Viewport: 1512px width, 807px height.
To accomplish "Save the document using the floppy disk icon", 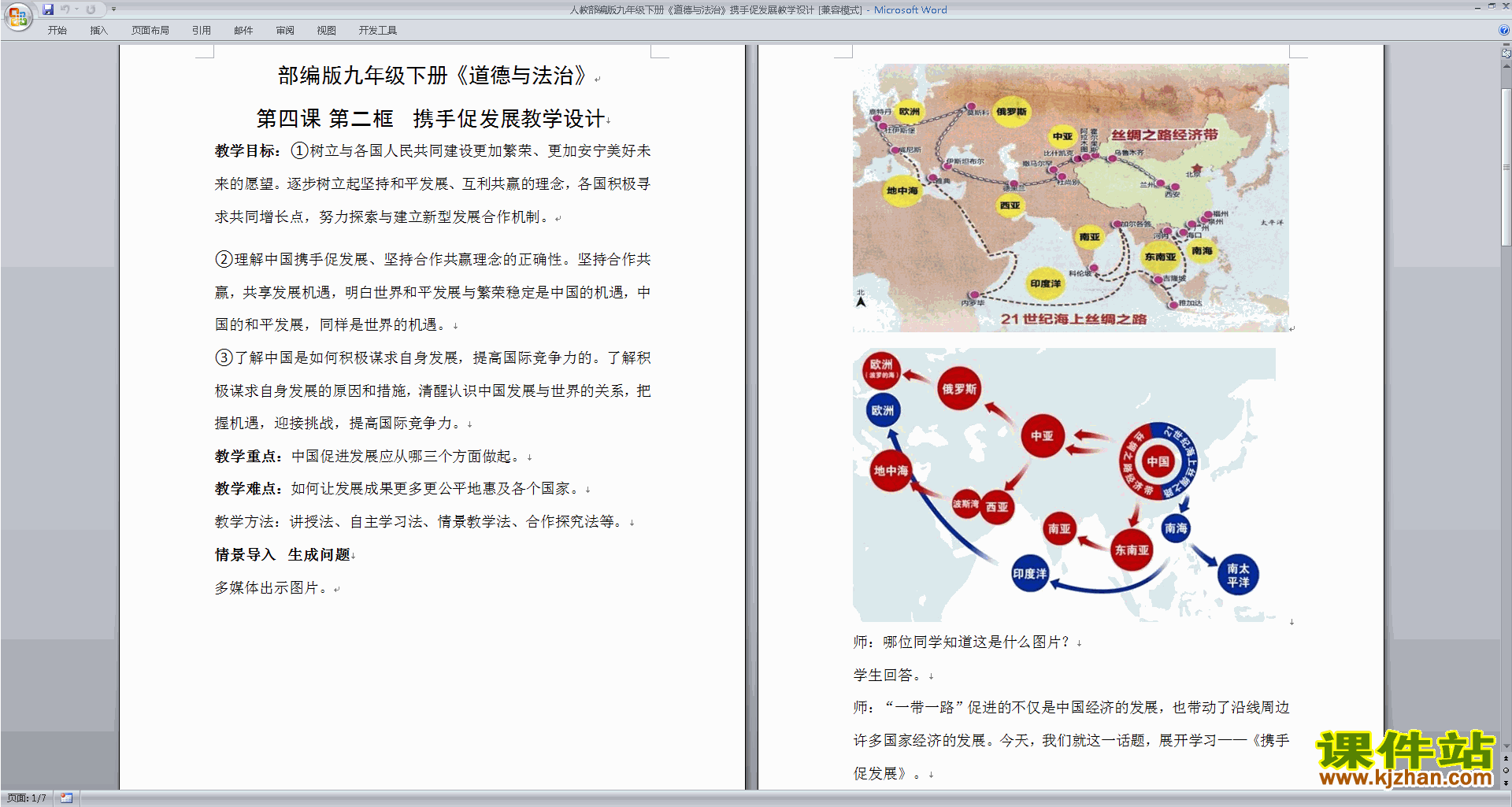I will [x=48, y=9].
